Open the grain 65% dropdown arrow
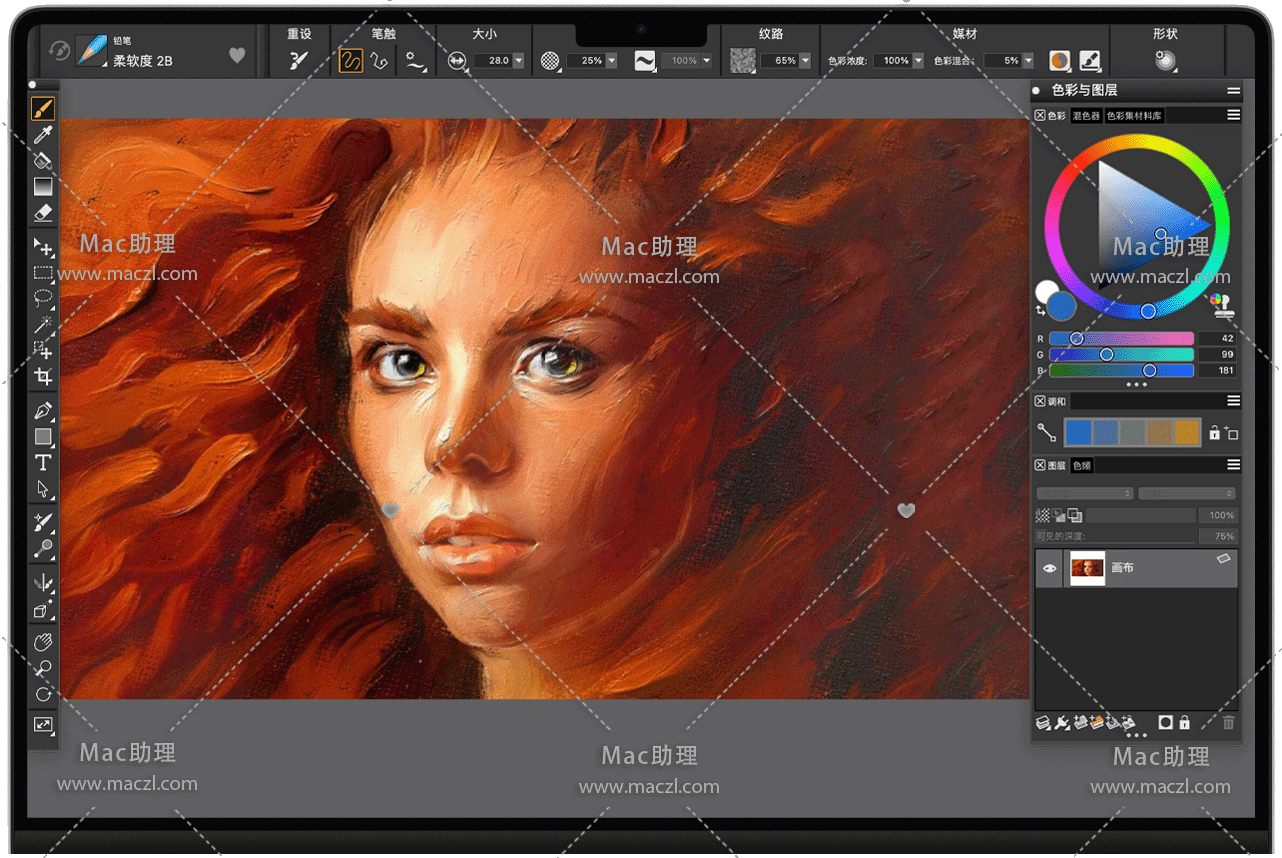Viewport: 1282px width, 858px height. coord(805,61)
